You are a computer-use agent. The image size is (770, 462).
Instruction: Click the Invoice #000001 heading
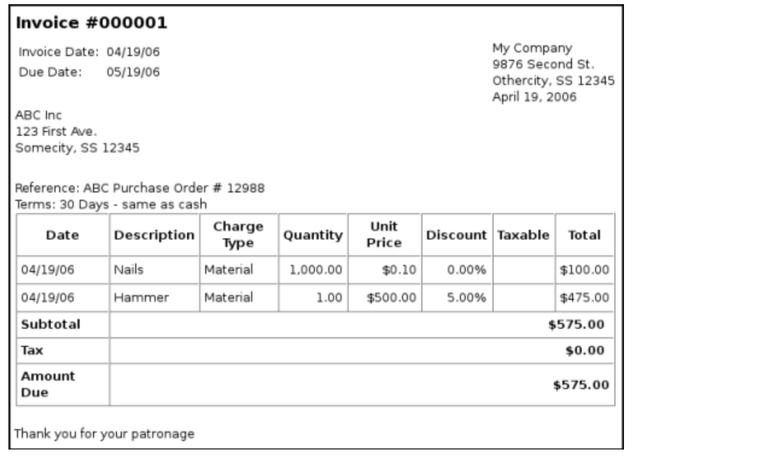pos(92,23)
